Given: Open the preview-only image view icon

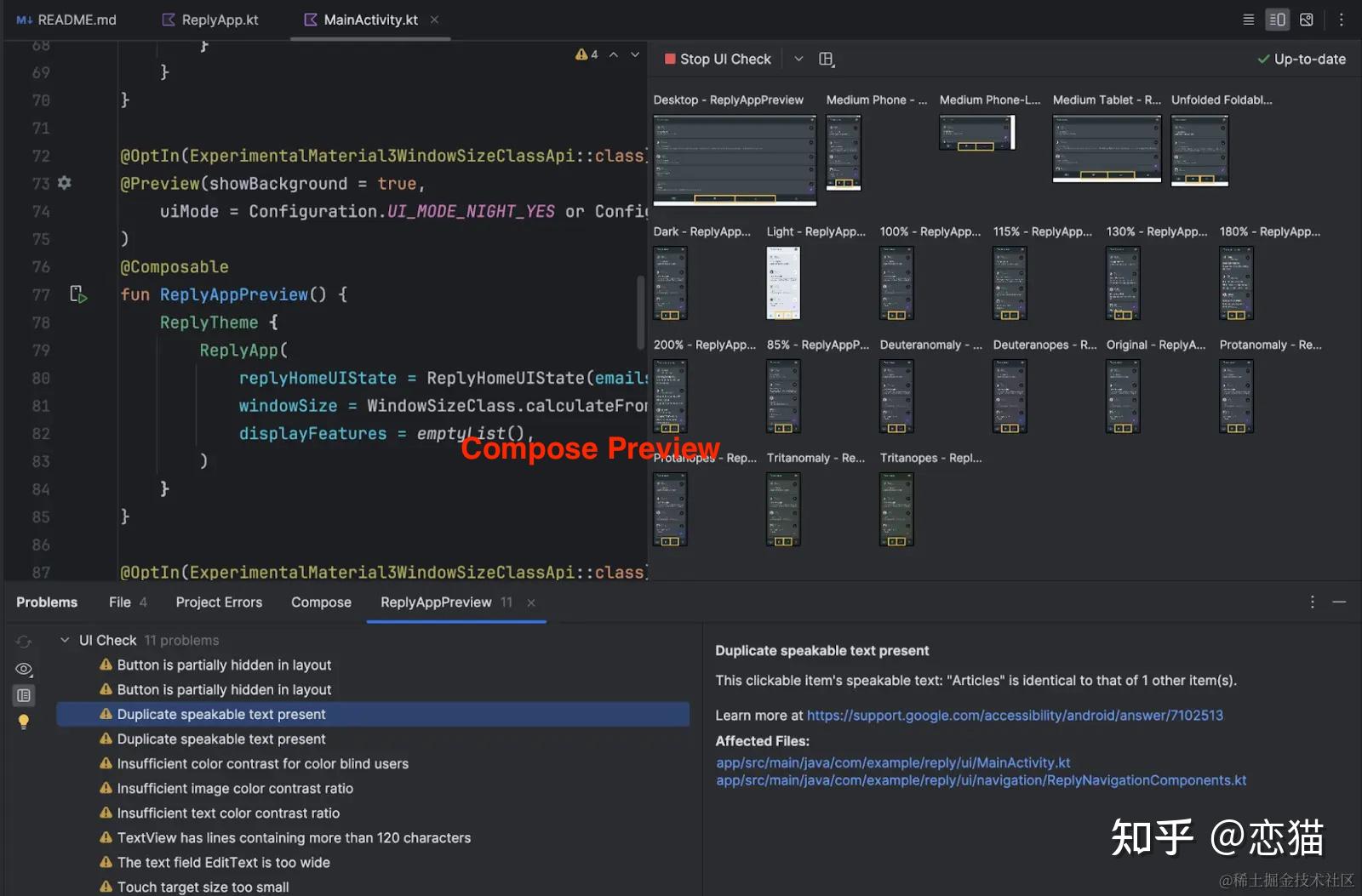Looking at the screenshot, I should (x=1307, y=19).
